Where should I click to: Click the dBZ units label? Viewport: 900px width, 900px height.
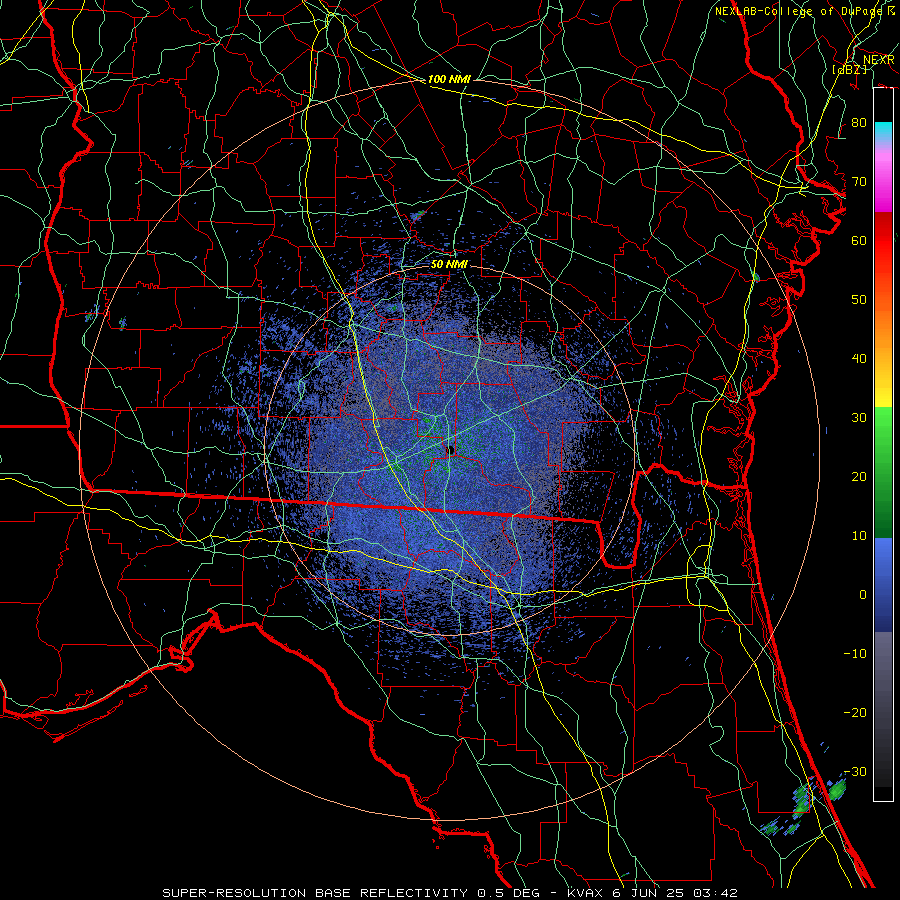click(851, 70)
